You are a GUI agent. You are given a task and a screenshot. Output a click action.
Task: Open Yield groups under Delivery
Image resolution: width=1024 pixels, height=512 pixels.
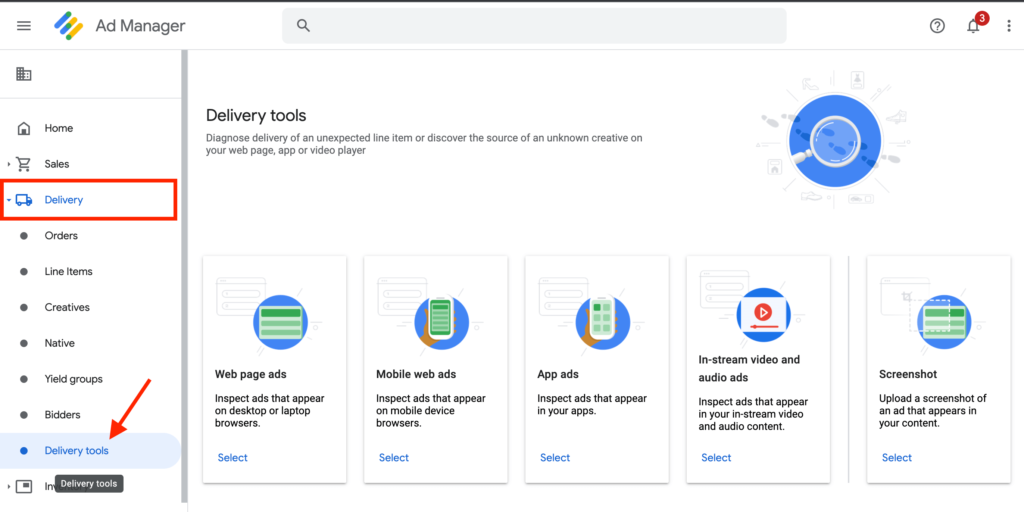click(74, 379)
